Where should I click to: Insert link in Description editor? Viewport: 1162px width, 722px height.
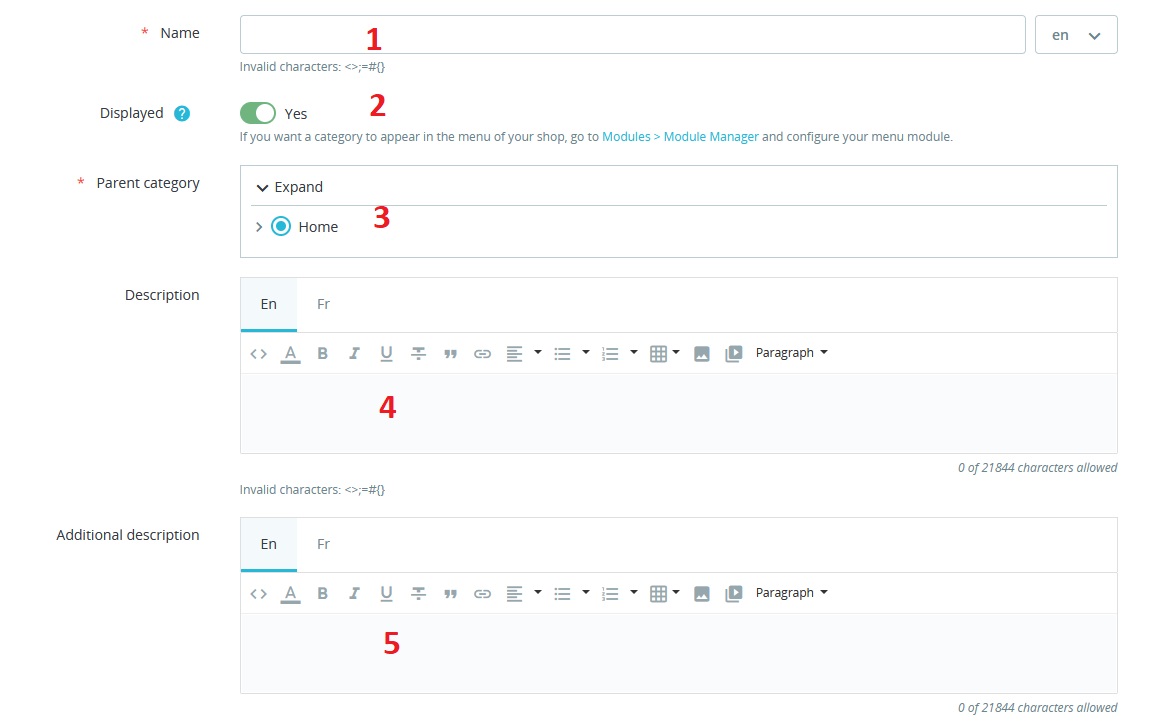[x=482, y=353]
